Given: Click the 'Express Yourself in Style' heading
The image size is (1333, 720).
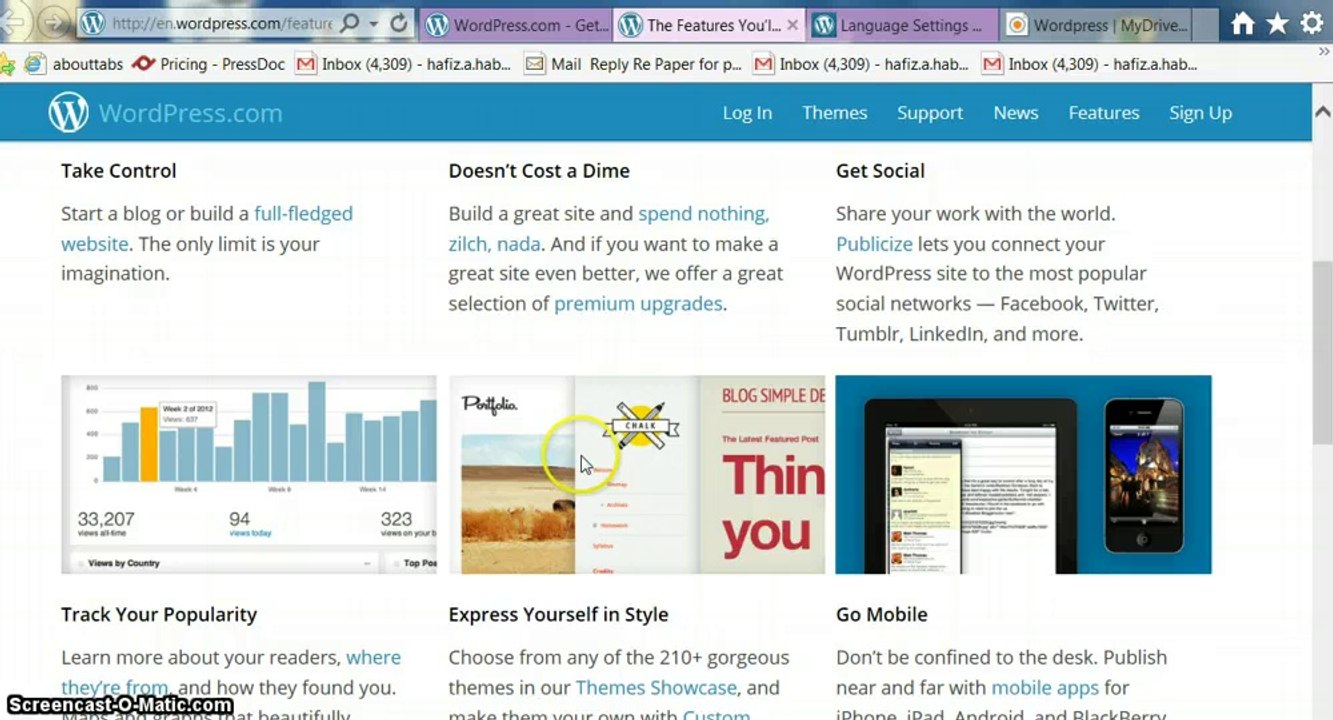Looking at the screenshot, I should (x=558, y=615).
